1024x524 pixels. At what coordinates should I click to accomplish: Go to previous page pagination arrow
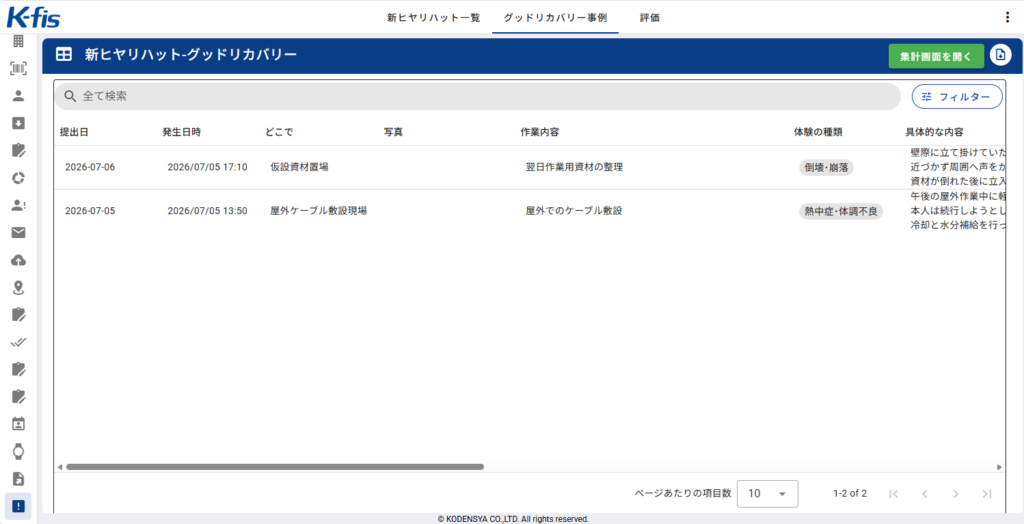925,493
